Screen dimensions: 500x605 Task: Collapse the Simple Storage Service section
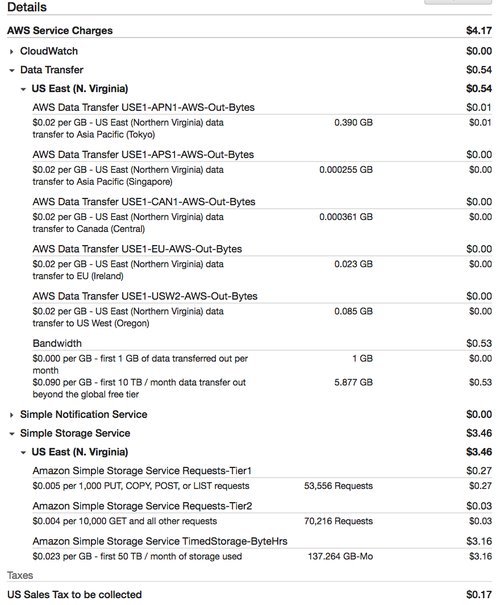12,434
